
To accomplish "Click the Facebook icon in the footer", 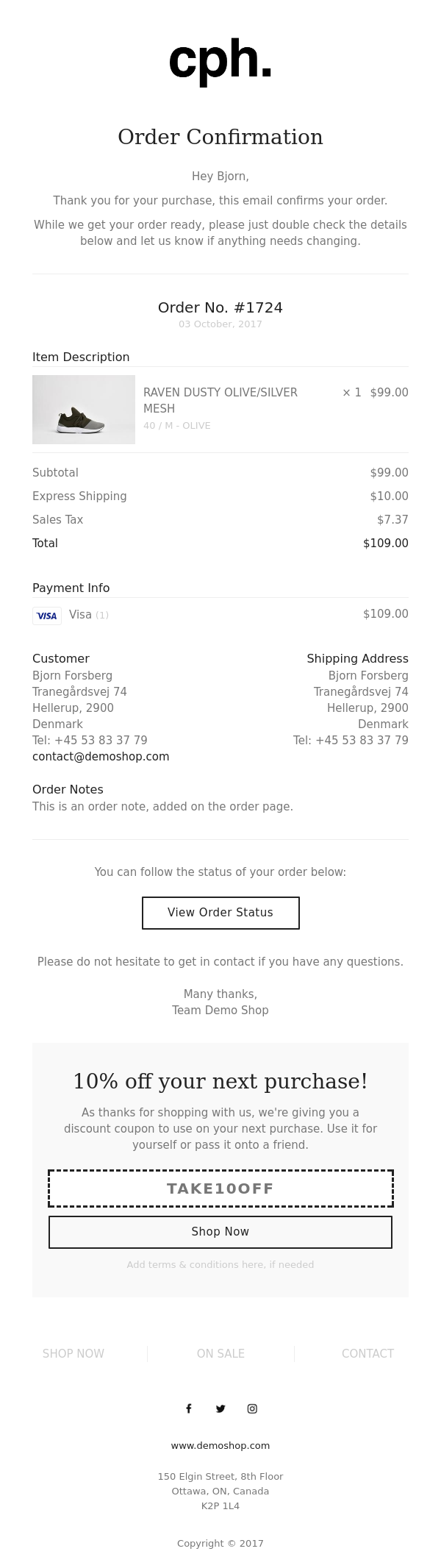I will point(189,1408).
